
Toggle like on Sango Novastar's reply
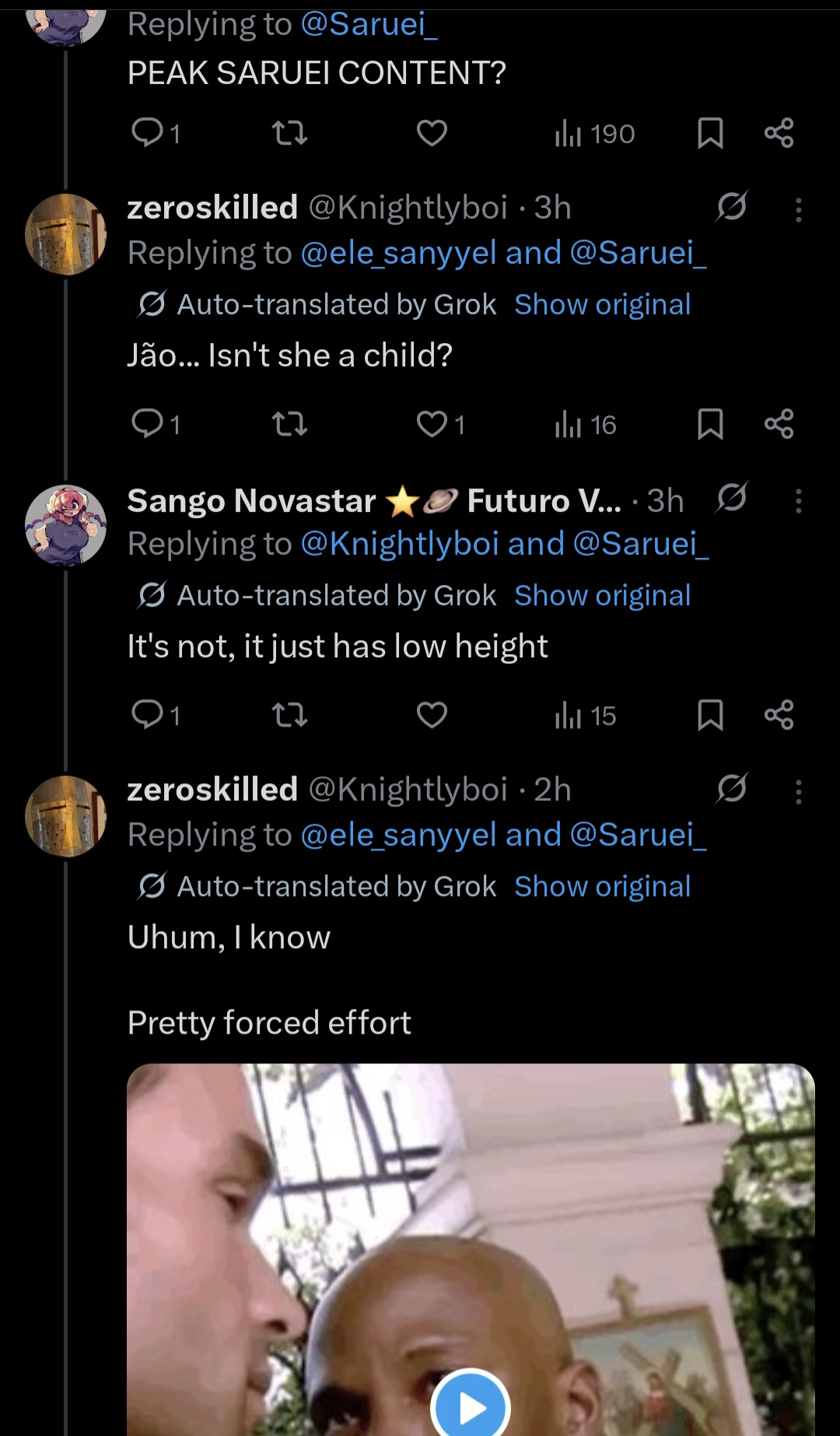[432, 715]
